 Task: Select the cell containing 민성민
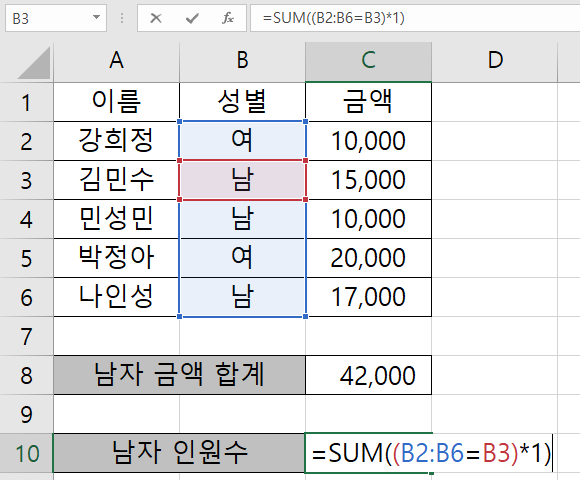pos(117,219)
